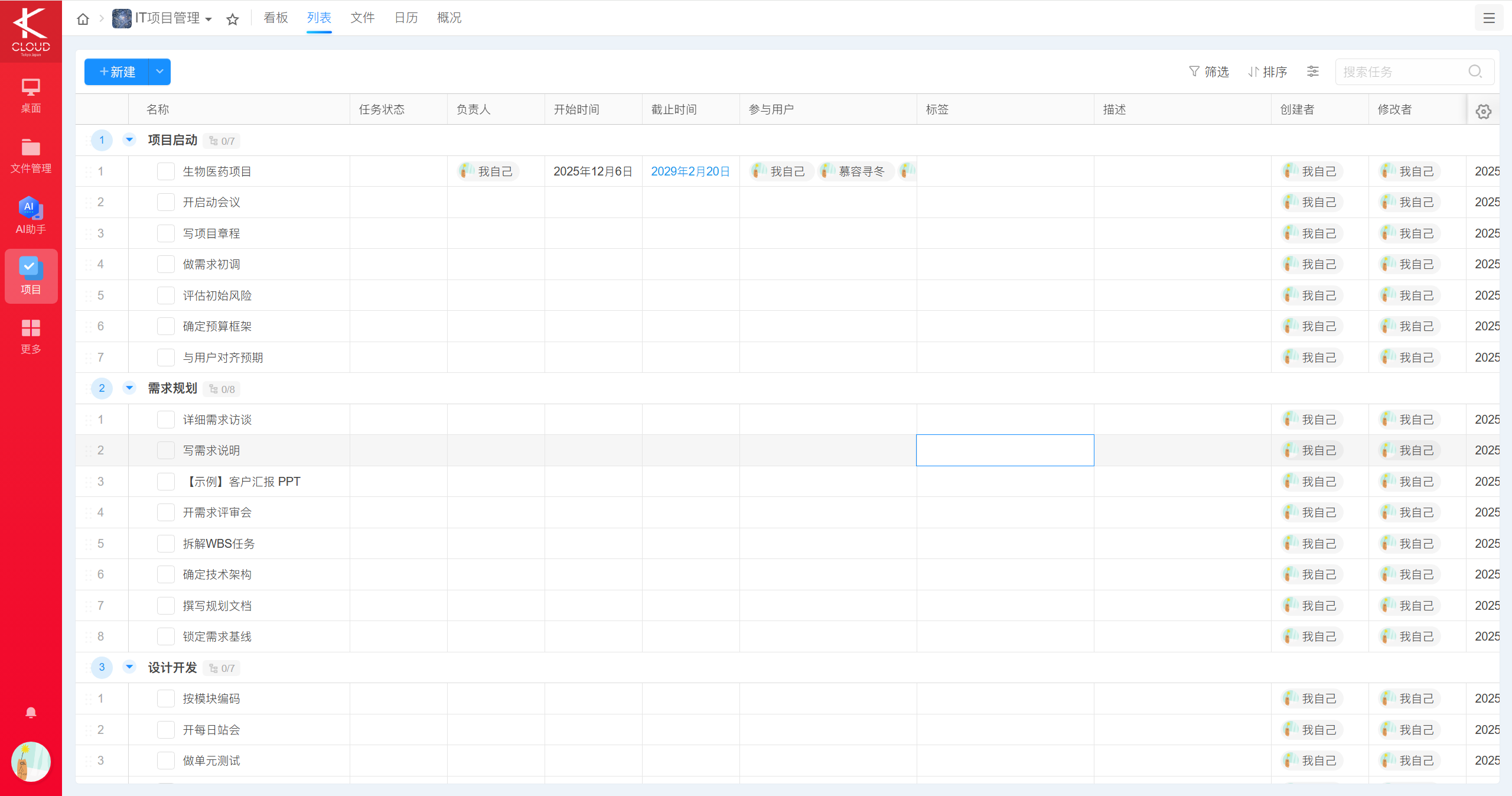Open column settings gear icon
Screen dimensions: 1512x796
(x=1483, y=111)
